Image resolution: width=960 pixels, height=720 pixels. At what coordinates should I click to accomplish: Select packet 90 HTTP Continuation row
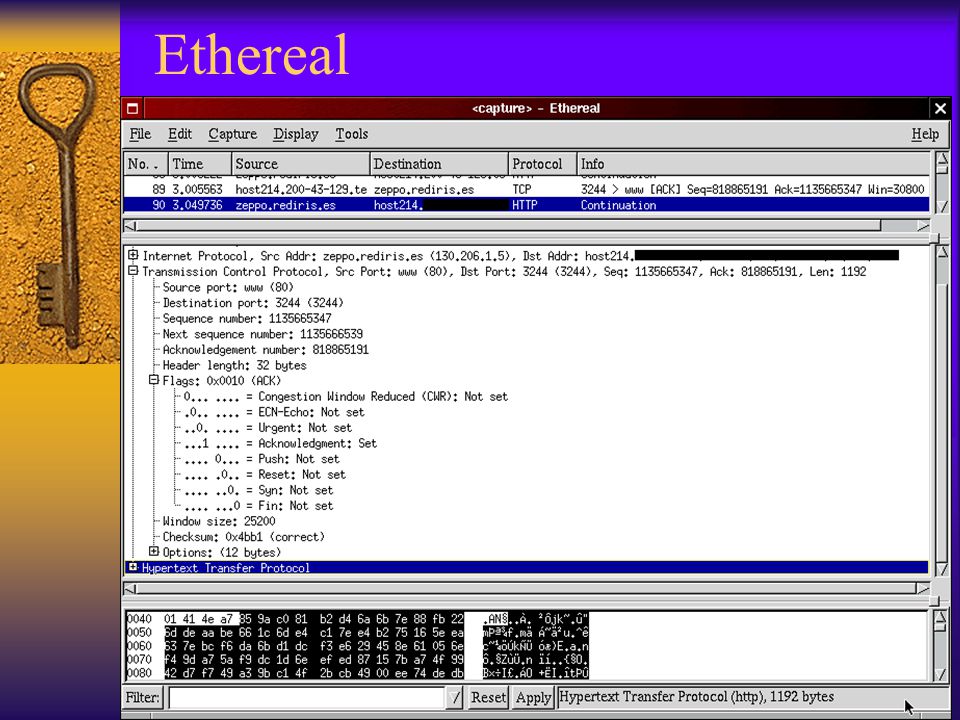[x=527, y=205]
